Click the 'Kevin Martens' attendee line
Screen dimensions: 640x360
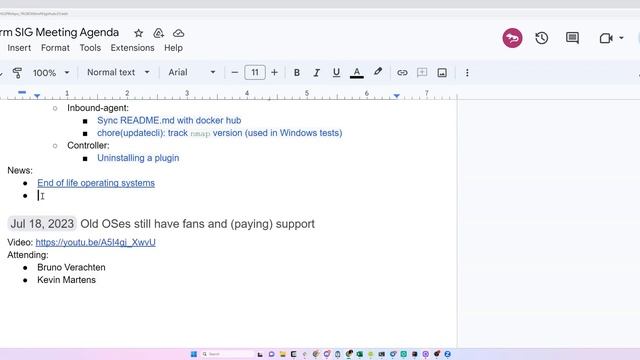pyautogui.click(x=67, y=280)
